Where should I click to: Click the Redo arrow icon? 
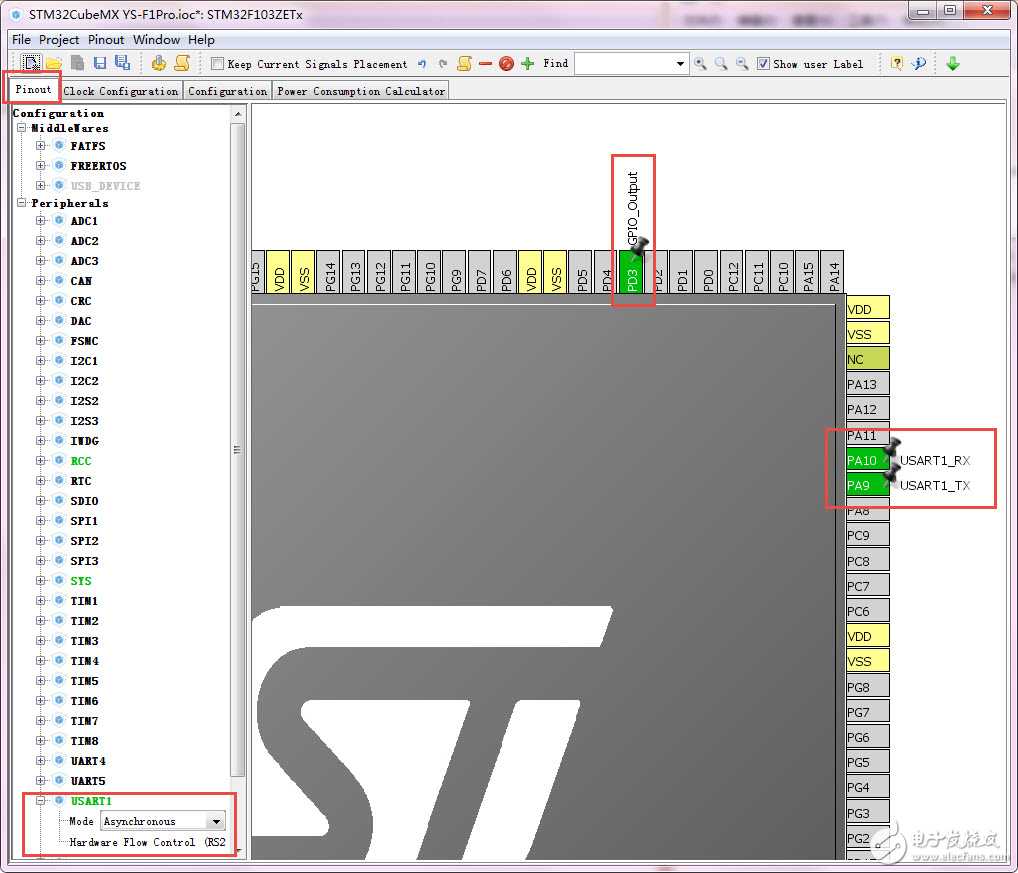click(x=443, y=64)
